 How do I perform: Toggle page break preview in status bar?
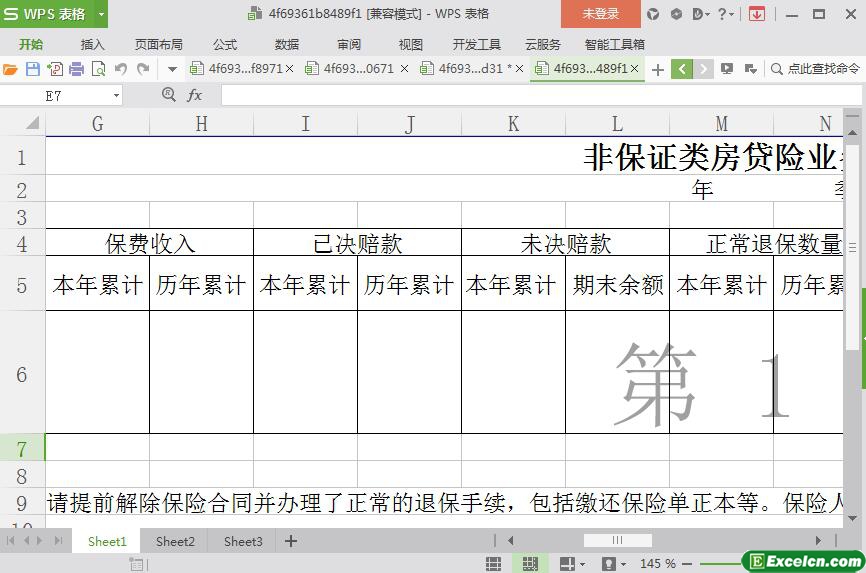(530, 564)
